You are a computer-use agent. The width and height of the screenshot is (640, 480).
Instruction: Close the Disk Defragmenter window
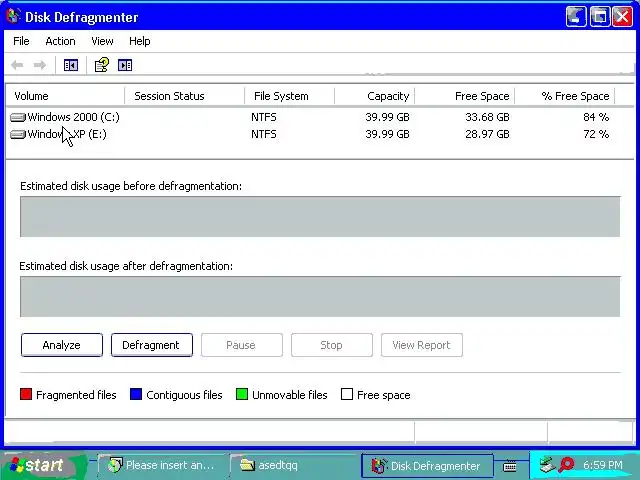(x=623, y=17)
